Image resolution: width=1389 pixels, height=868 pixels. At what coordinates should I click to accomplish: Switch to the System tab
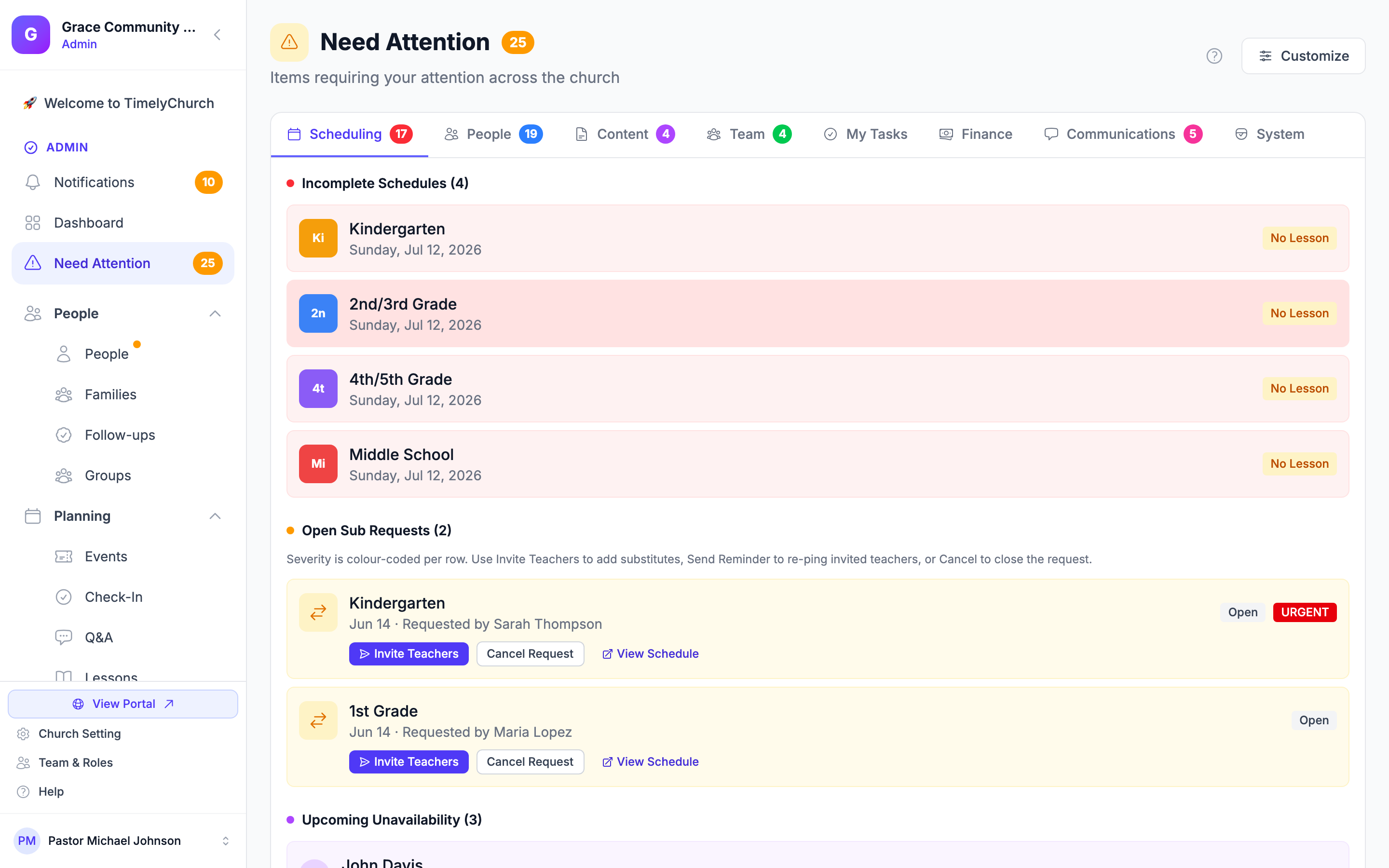click(1269, 135)
